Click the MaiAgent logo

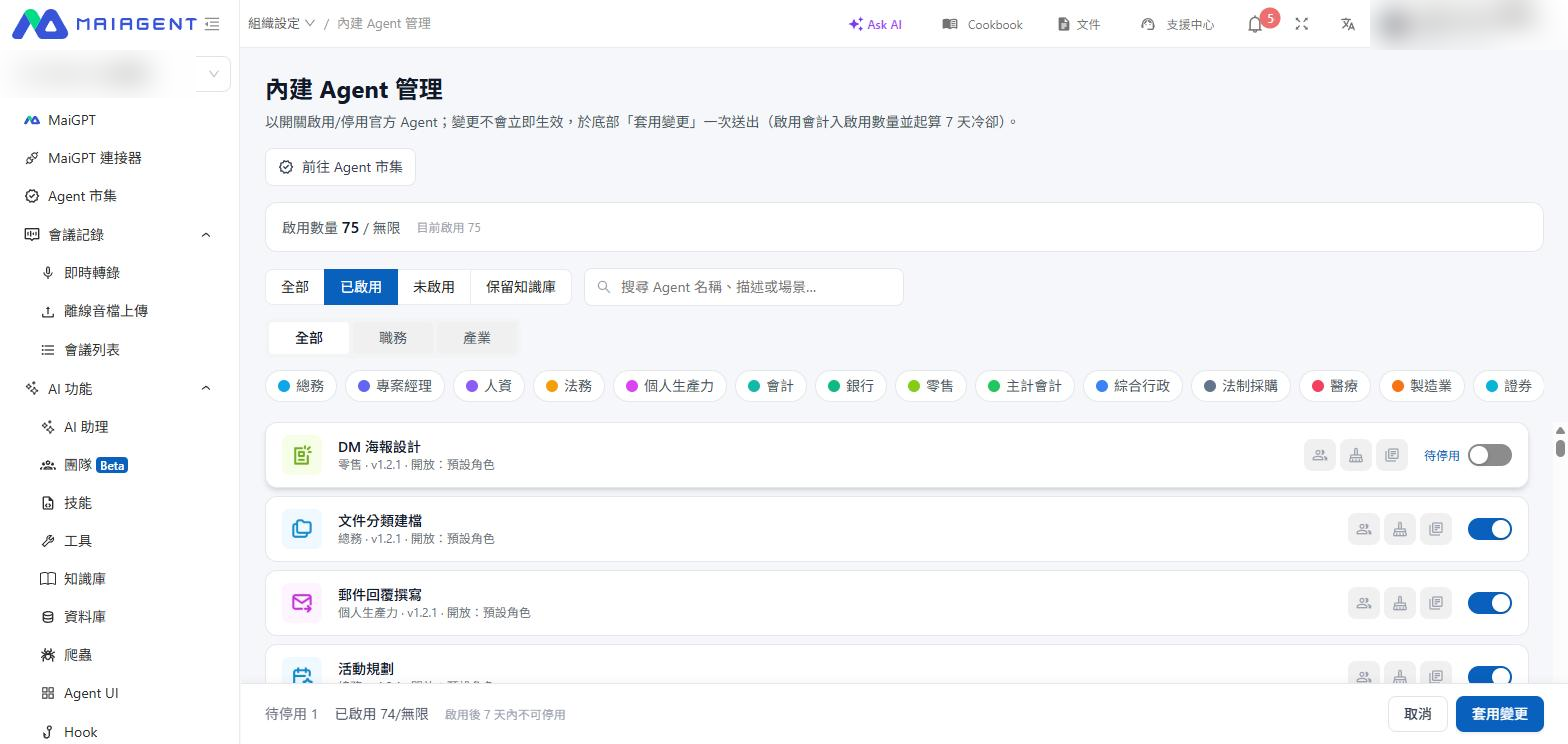[x=104, y=24]
